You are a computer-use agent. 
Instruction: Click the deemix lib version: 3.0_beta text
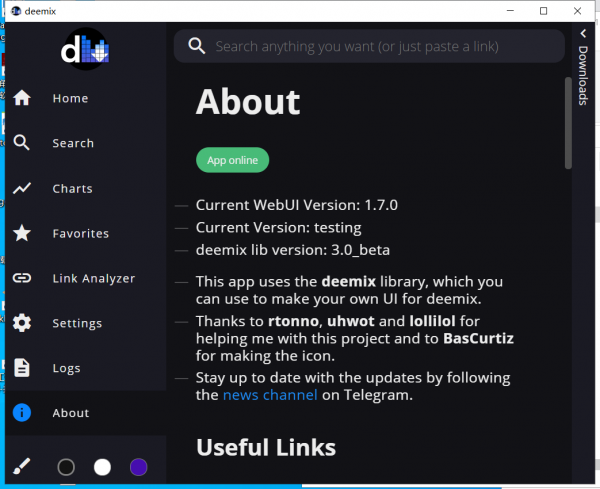pyautogui.click(x=293, y=250)
